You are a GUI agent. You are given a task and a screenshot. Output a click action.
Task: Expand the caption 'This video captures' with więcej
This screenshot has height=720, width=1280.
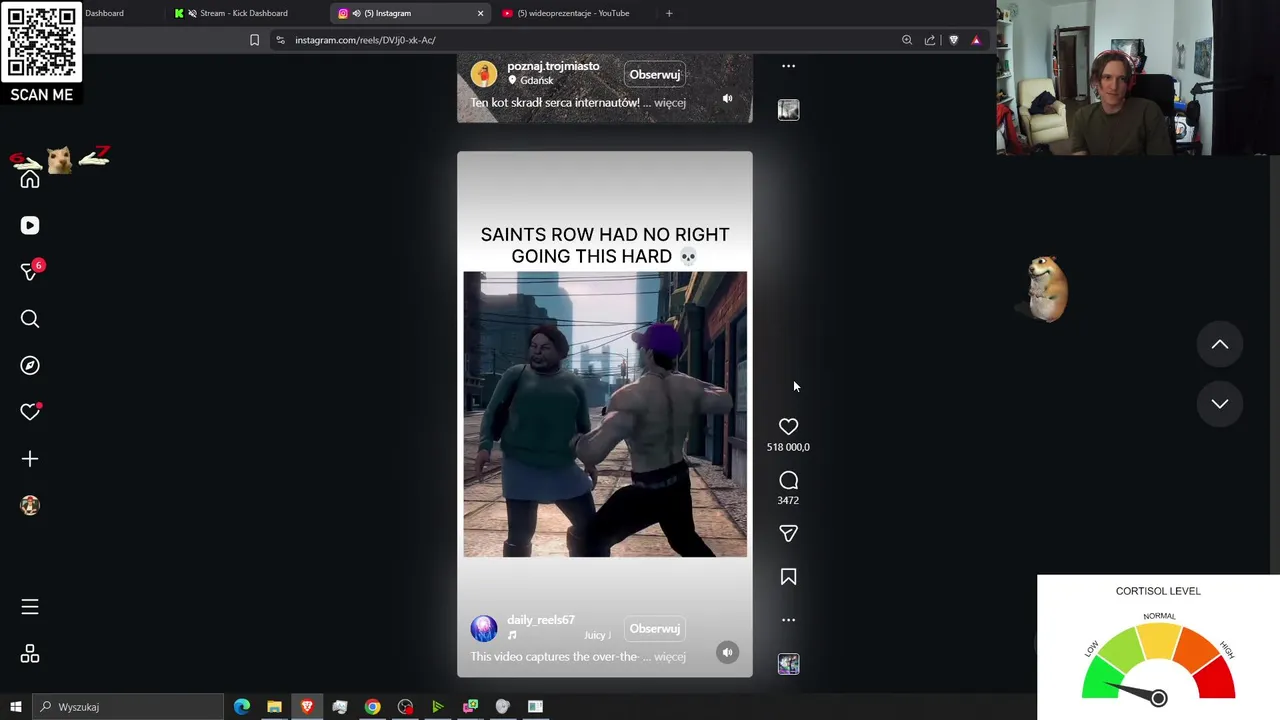[670, 657]
